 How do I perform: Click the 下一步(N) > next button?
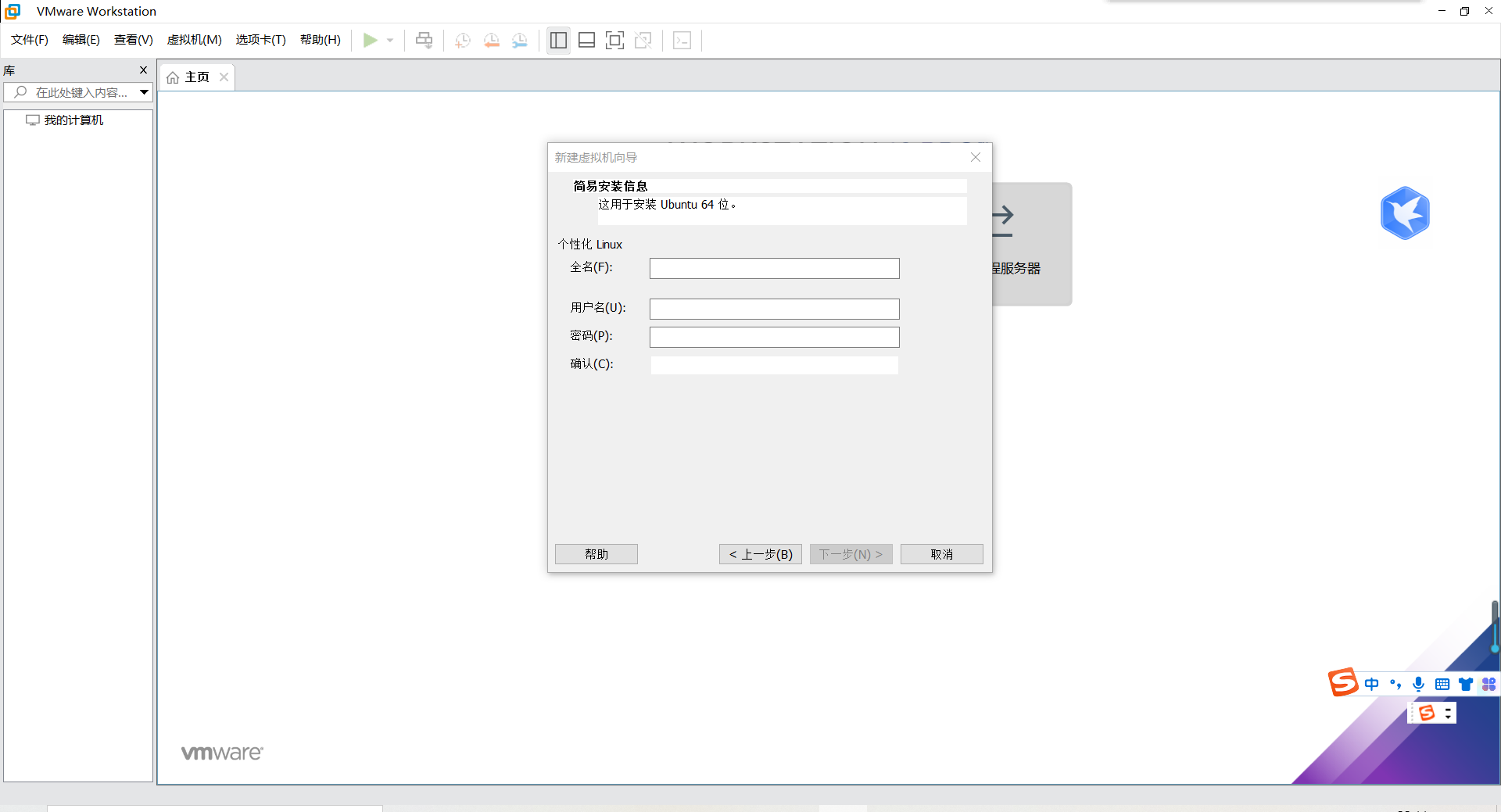[851, 554]
